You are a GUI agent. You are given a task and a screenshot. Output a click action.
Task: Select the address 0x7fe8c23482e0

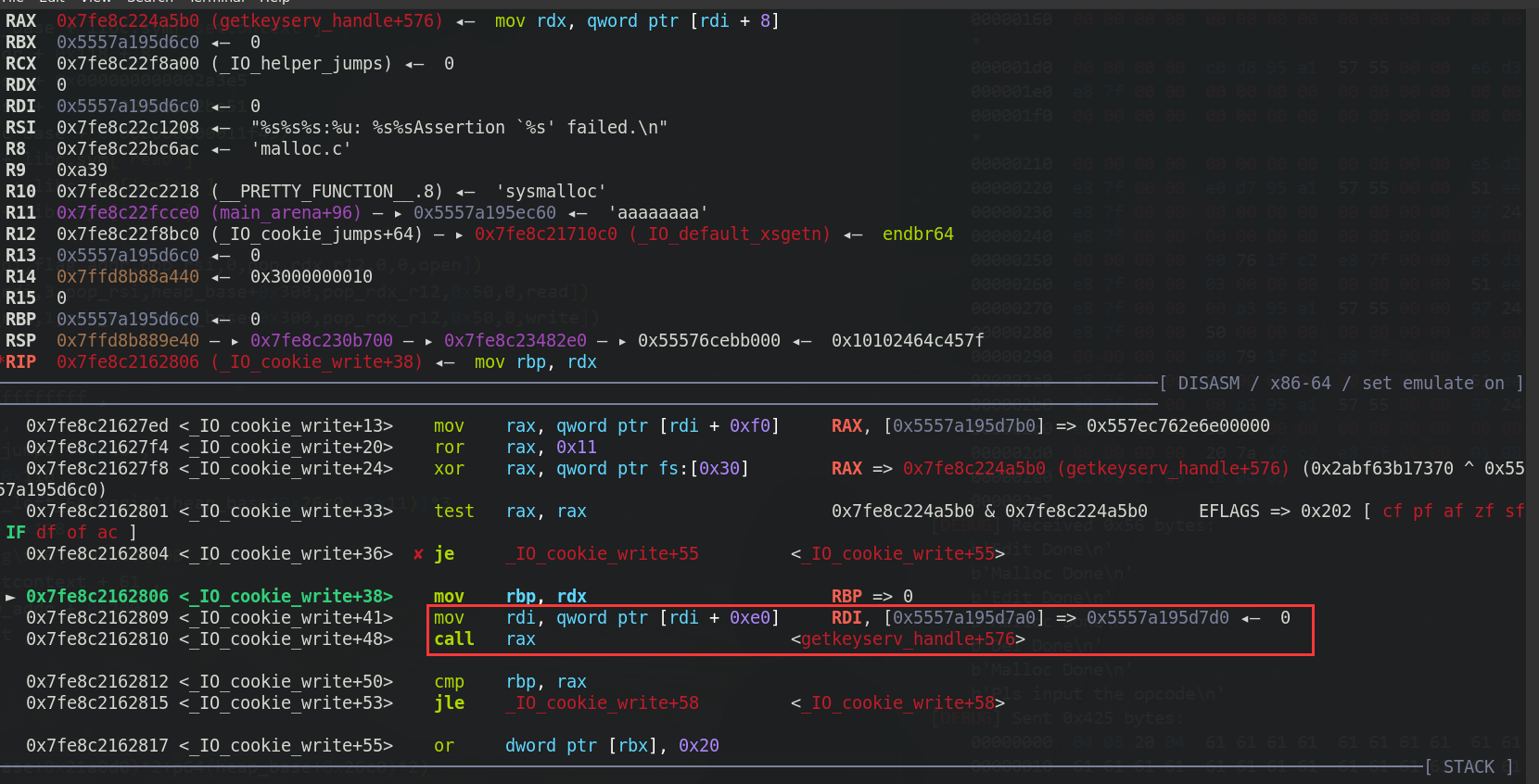(515, 340)
